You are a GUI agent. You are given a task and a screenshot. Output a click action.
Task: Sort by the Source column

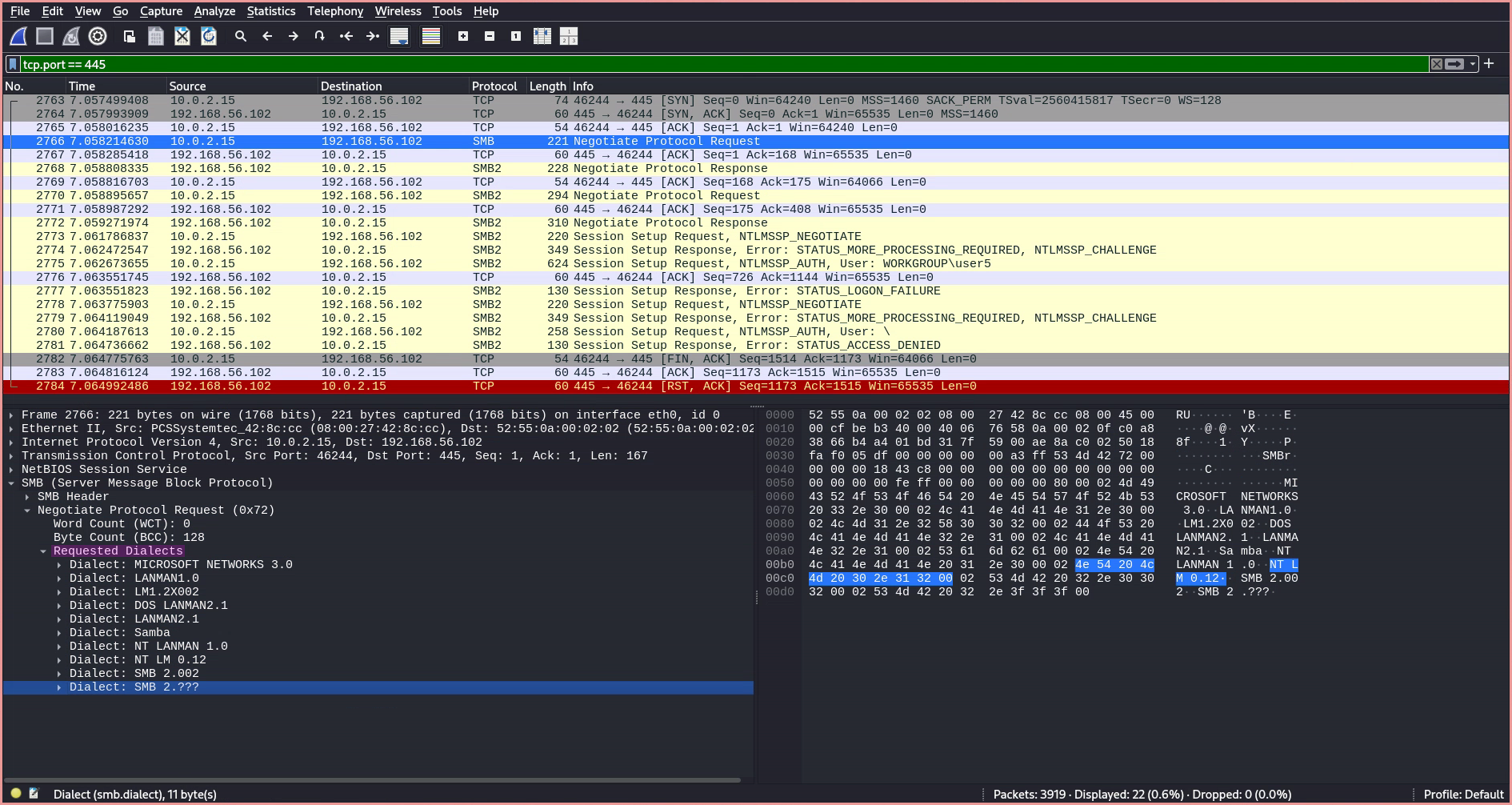pyautogui.click(x=241, y=86)
